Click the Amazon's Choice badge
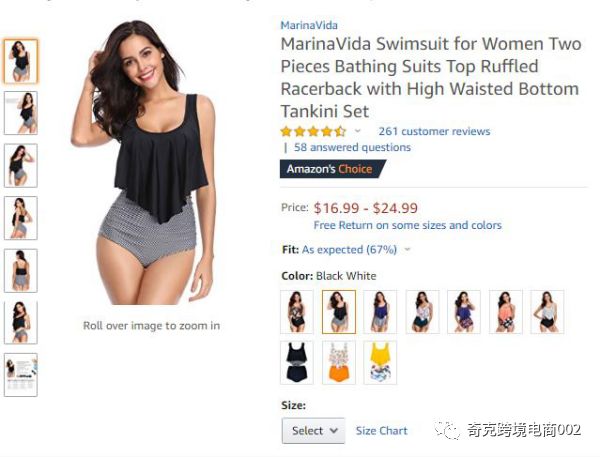Screen dimensions: 600x457 coord(332,169)
